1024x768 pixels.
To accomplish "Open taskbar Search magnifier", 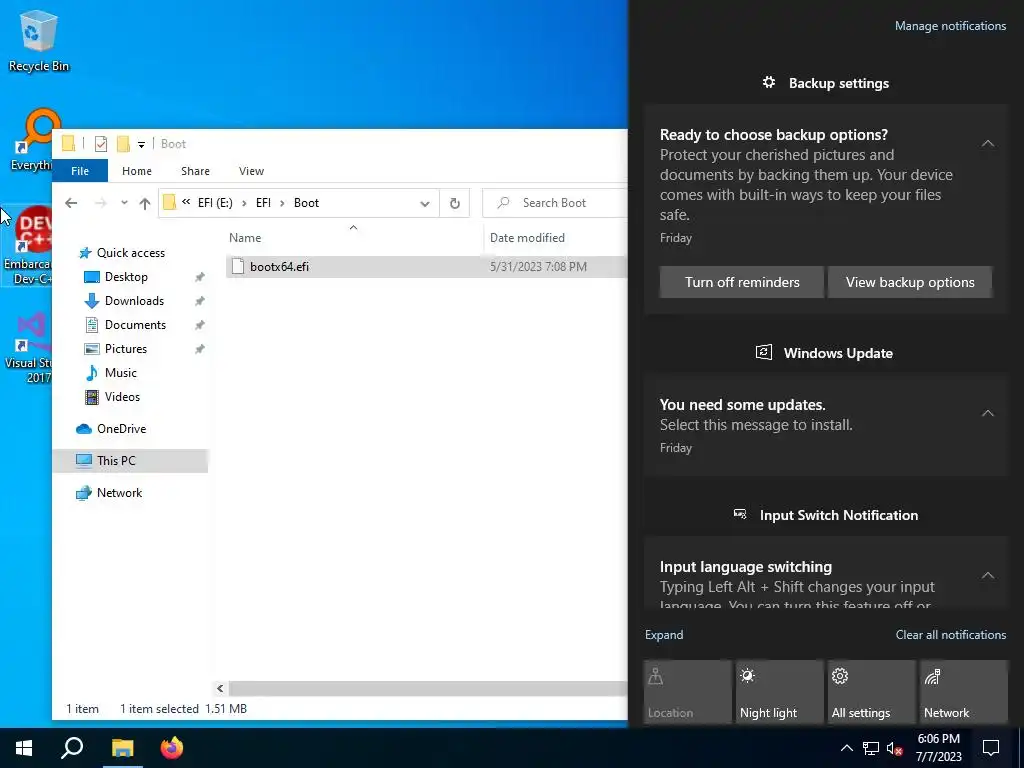I will click(72, 748).
